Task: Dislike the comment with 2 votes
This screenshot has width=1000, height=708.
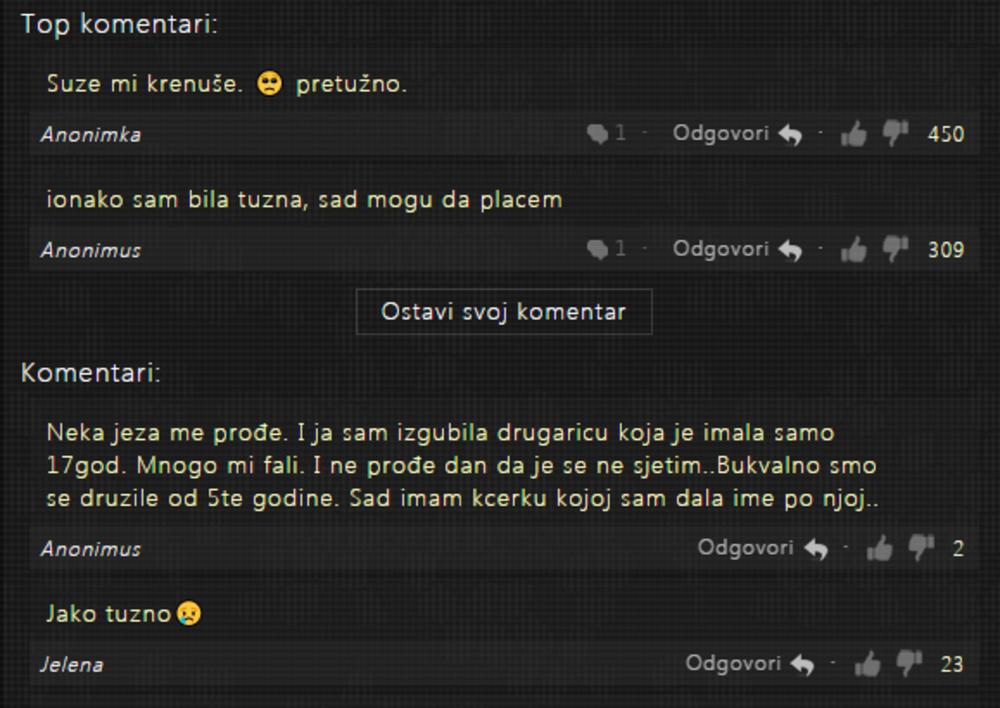Action: point(921,547)
